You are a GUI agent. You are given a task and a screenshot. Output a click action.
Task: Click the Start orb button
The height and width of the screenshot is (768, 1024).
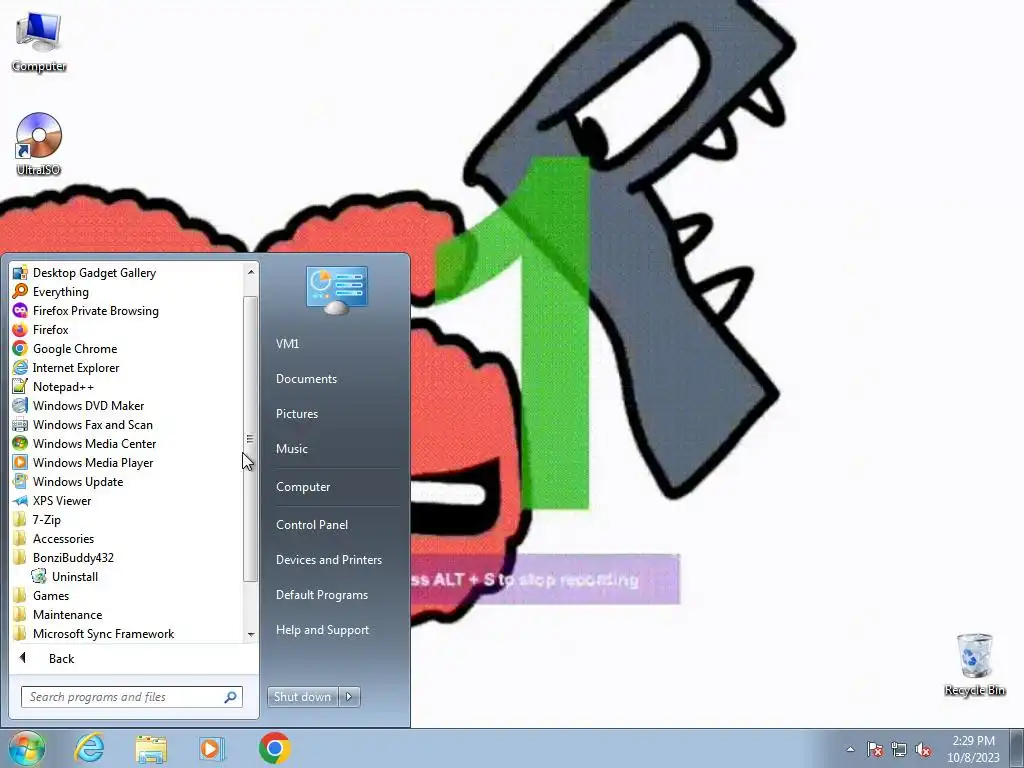[x=27, y=748]
